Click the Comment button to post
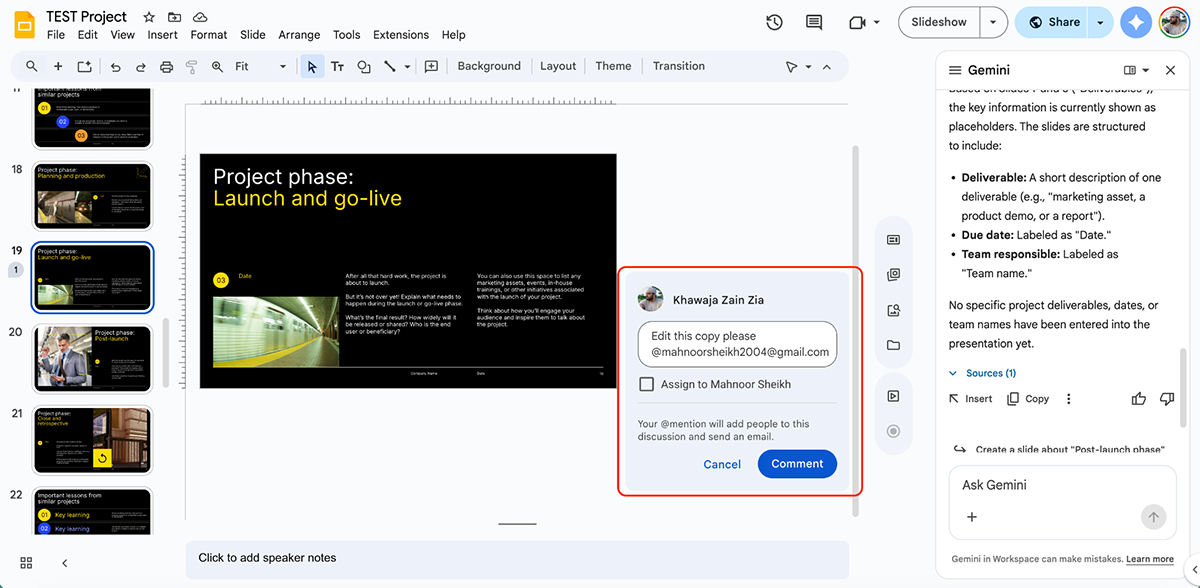 797,463
